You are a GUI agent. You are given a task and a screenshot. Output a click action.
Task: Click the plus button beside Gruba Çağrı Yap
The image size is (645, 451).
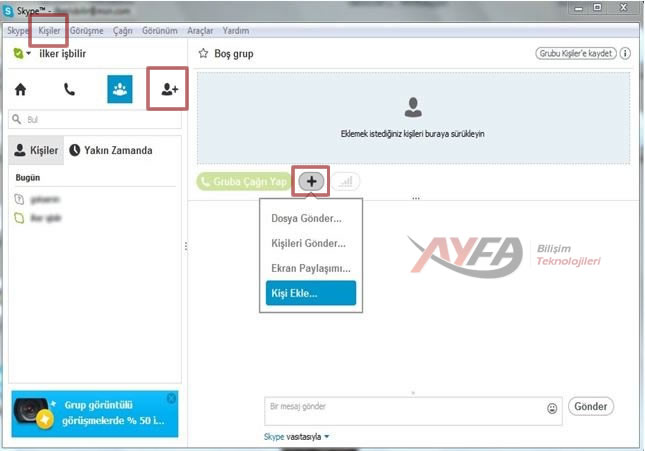coord(312,181)
